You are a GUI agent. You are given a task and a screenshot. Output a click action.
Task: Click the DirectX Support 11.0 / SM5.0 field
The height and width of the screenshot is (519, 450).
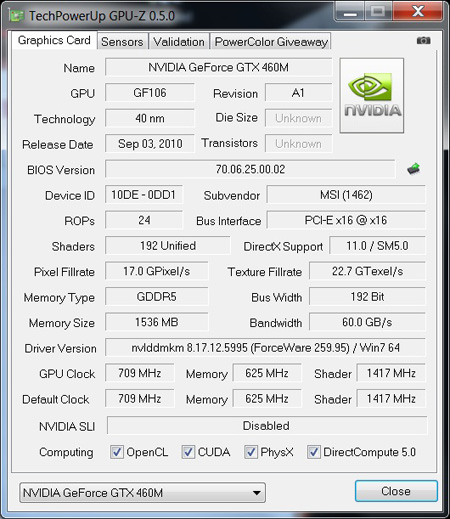(x=377, y=246)
